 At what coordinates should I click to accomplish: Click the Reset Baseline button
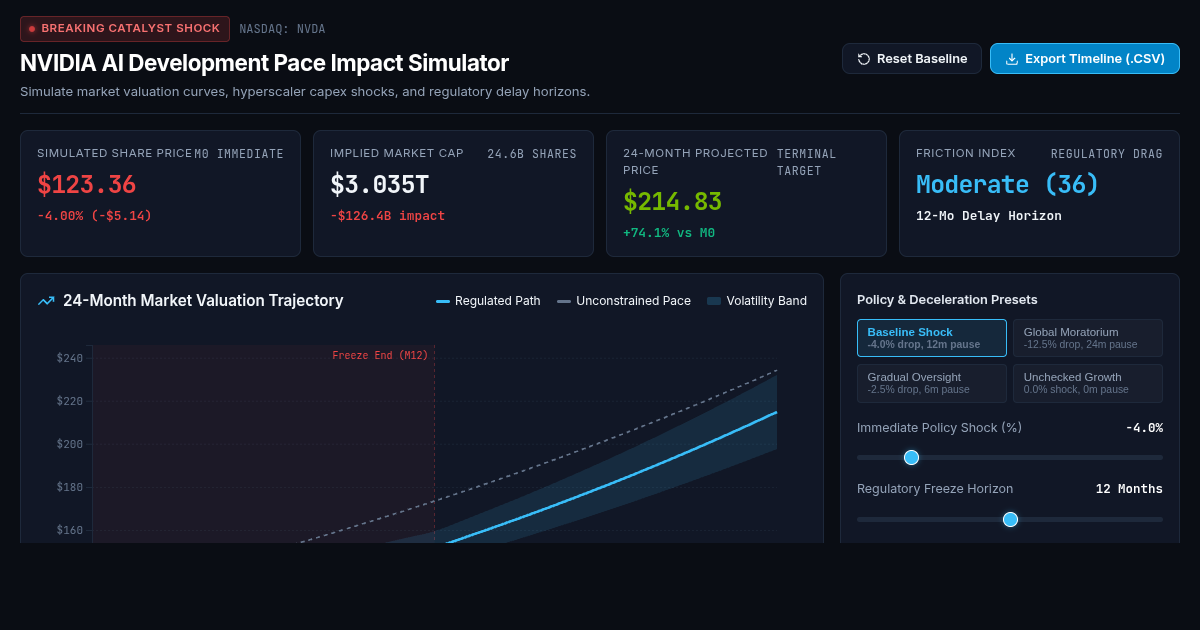click(x=912, y=59)
